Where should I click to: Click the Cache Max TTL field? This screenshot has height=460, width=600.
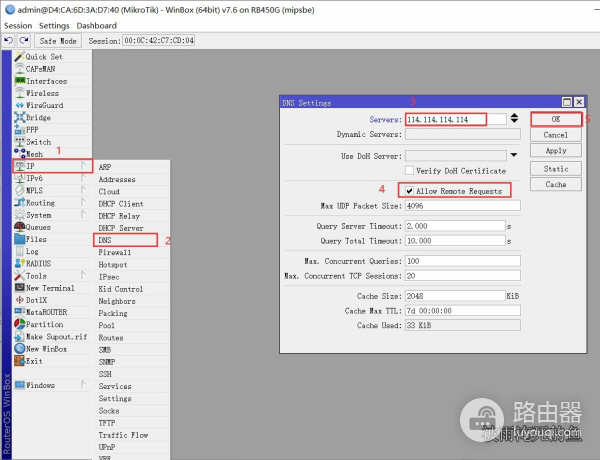[463, 310]
